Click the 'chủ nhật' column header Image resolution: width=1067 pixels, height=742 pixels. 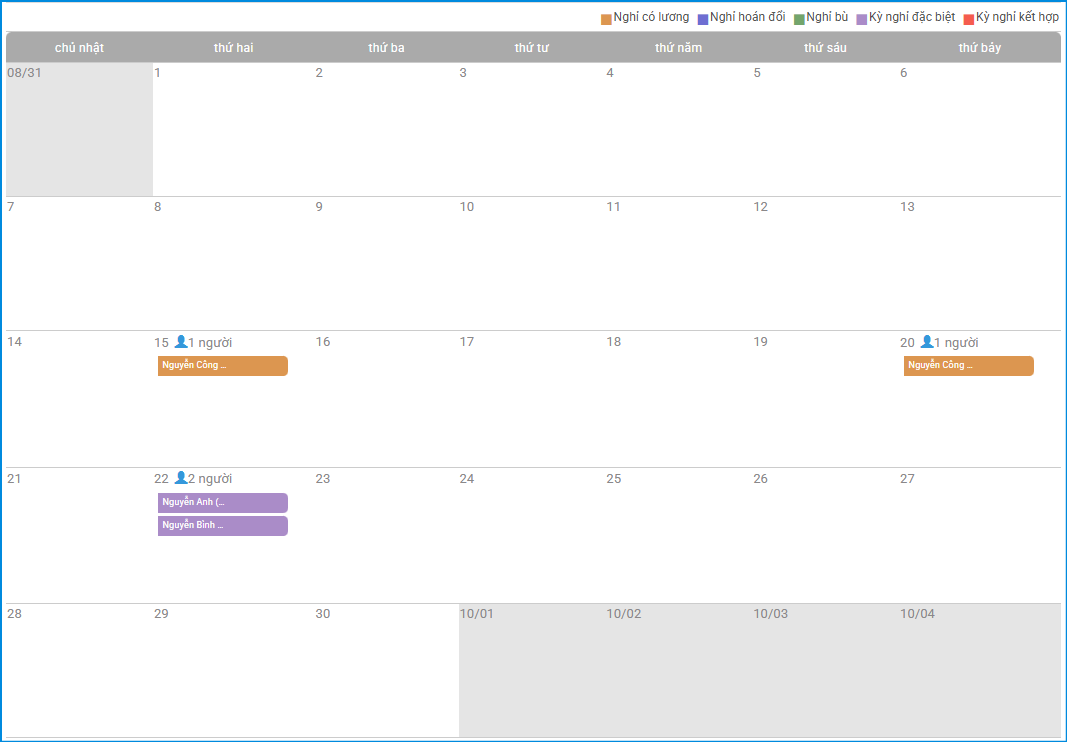click(x=79, y=48)
